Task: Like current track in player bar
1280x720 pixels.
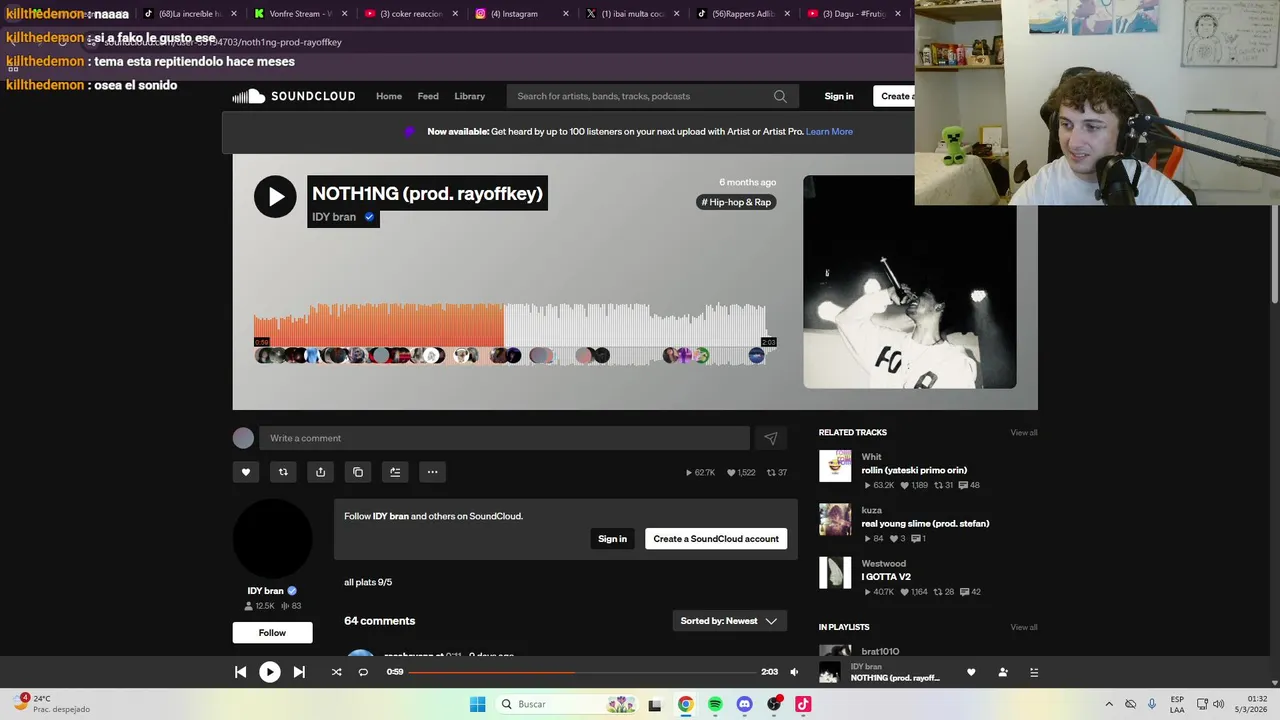Action: point(971,672)
